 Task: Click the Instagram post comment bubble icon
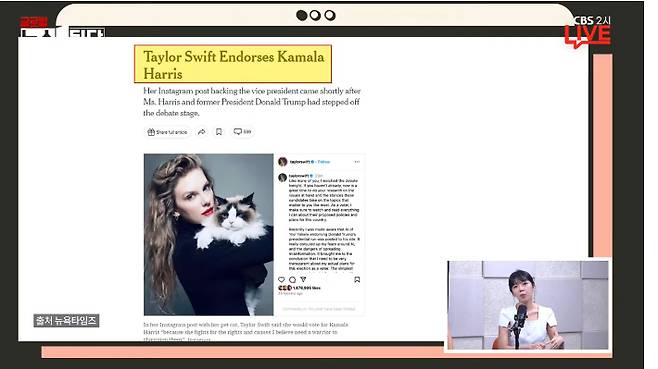click(292, 280)
